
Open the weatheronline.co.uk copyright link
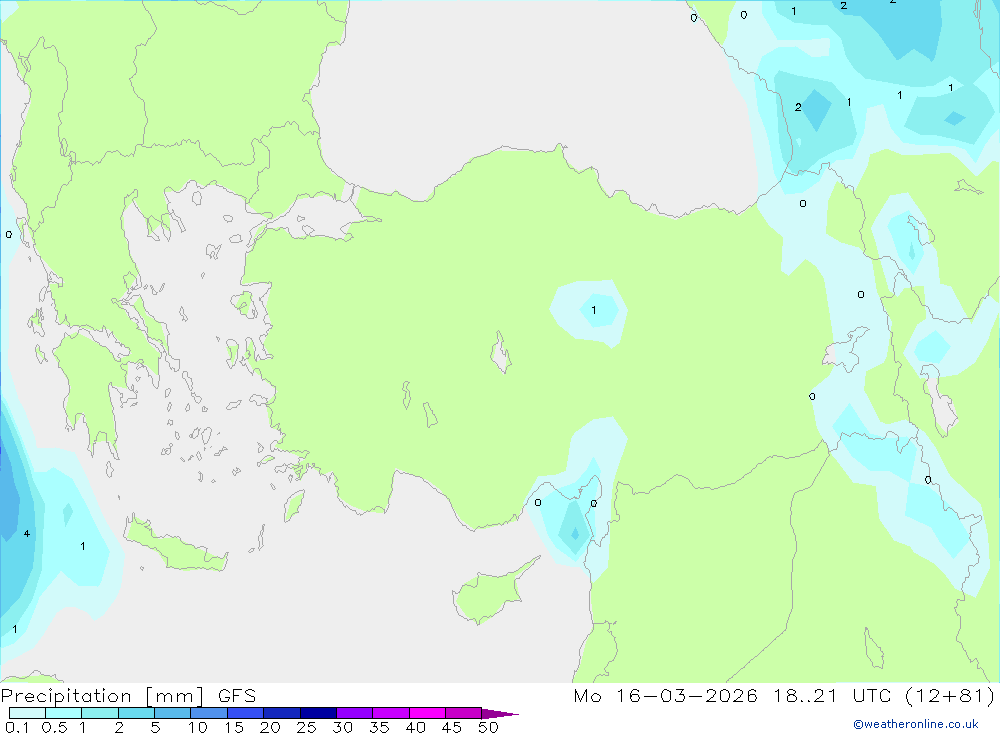tap(916, 724)
